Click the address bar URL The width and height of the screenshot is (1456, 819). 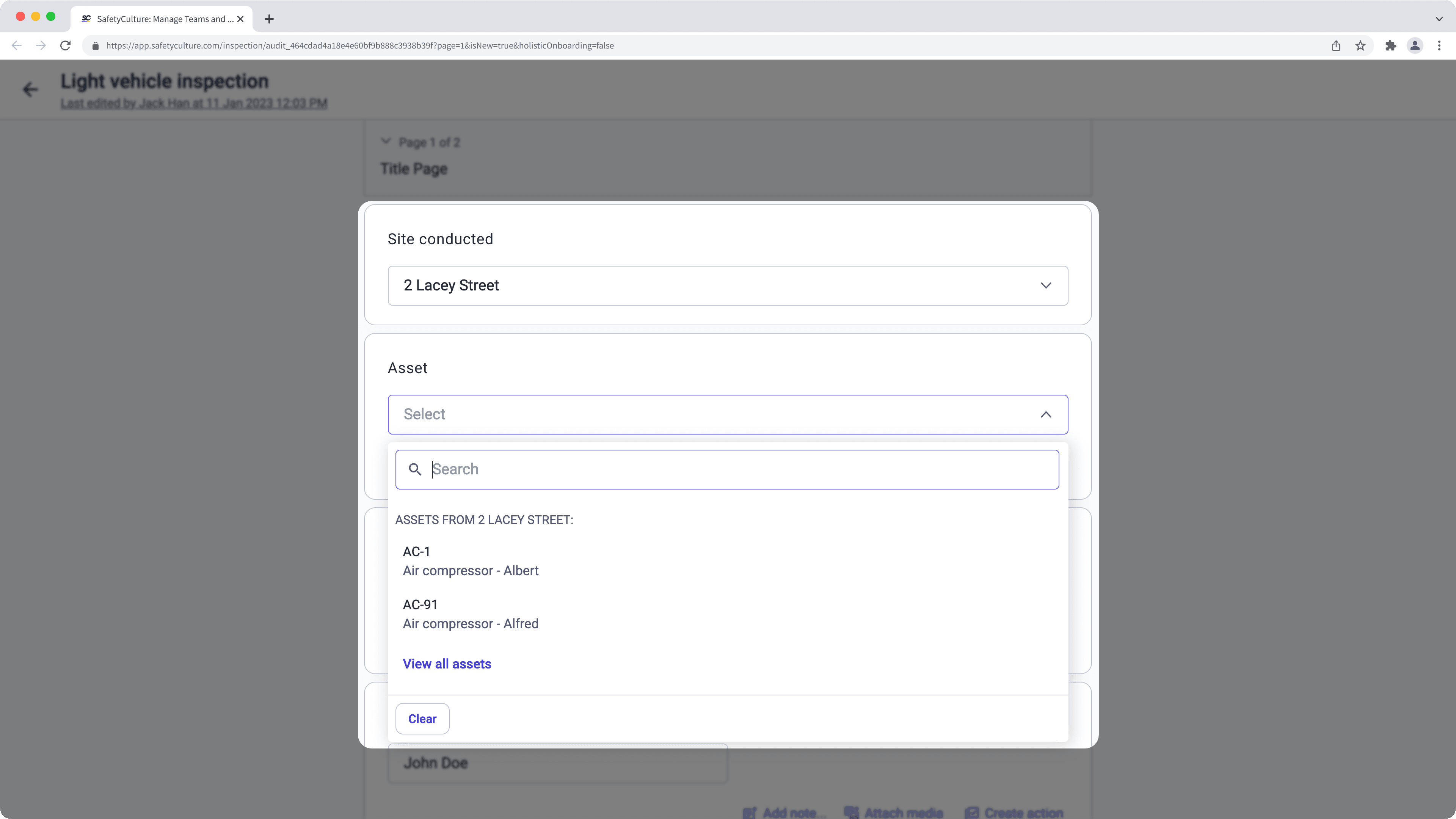pyautogui.click(x=359, y=46)
